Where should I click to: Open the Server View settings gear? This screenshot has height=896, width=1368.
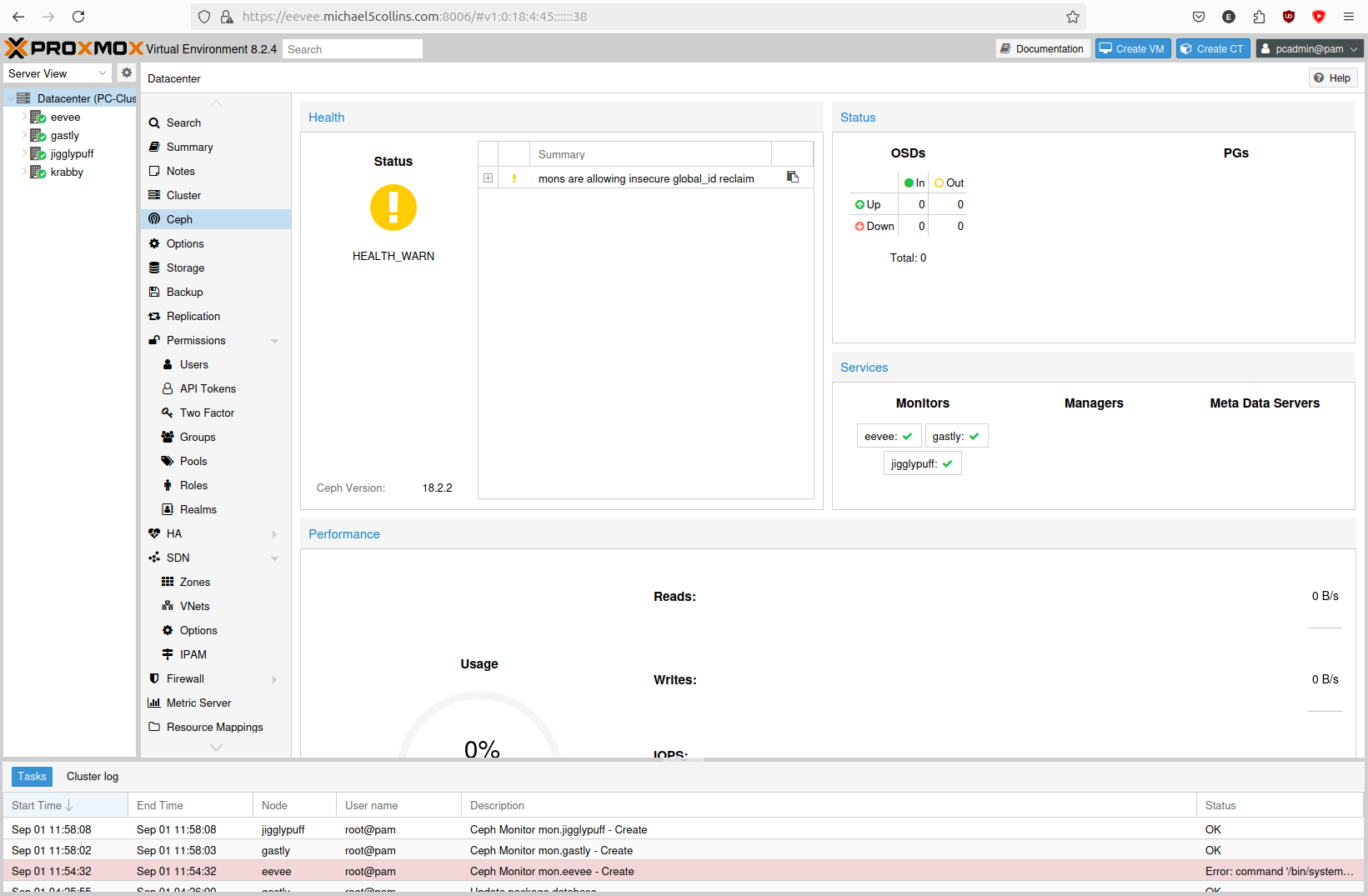point(127,73)
